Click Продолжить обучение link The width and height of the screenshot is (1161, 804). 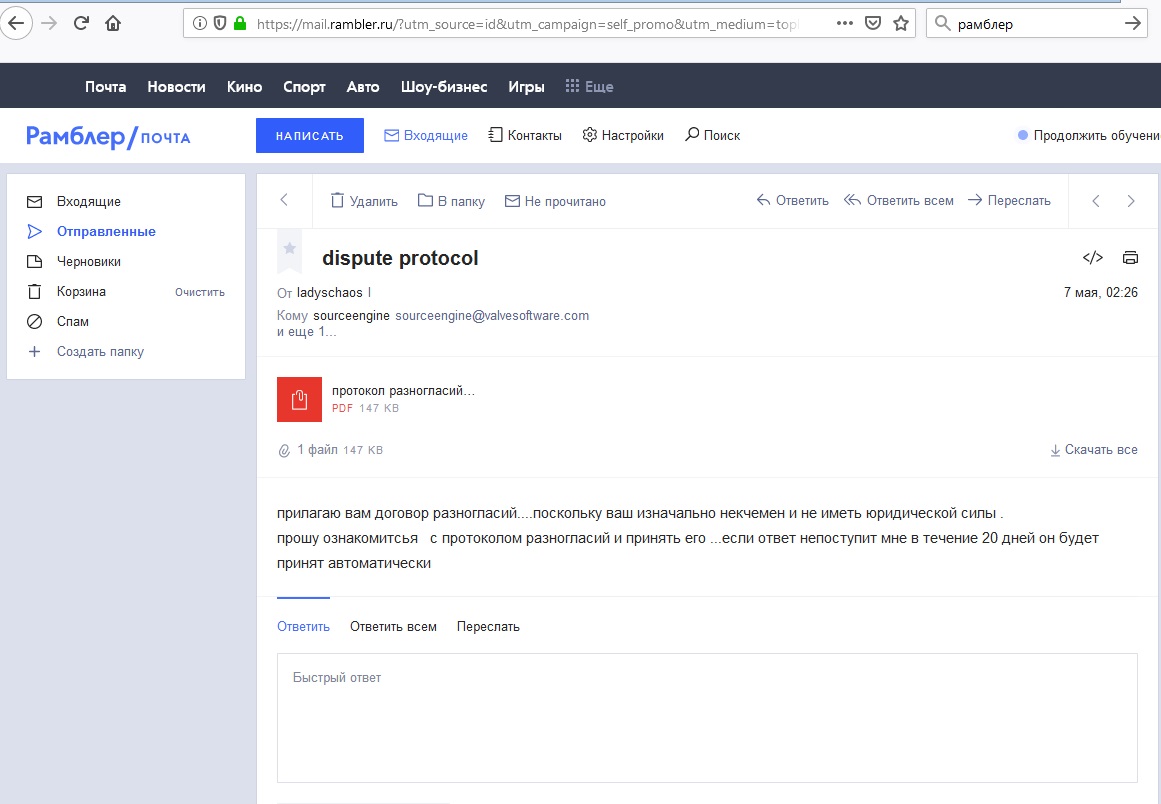click(x=1089, y=135)
